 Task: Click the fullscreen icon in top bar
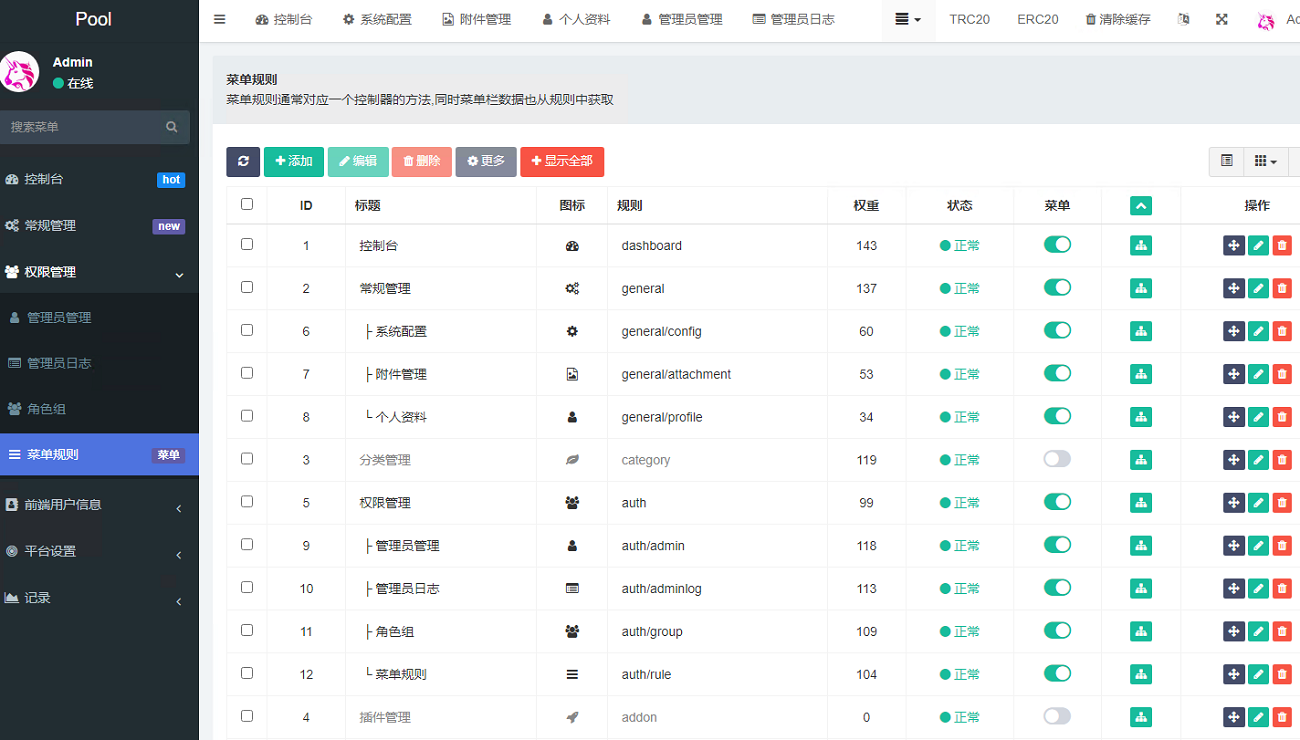point(1222,19)
